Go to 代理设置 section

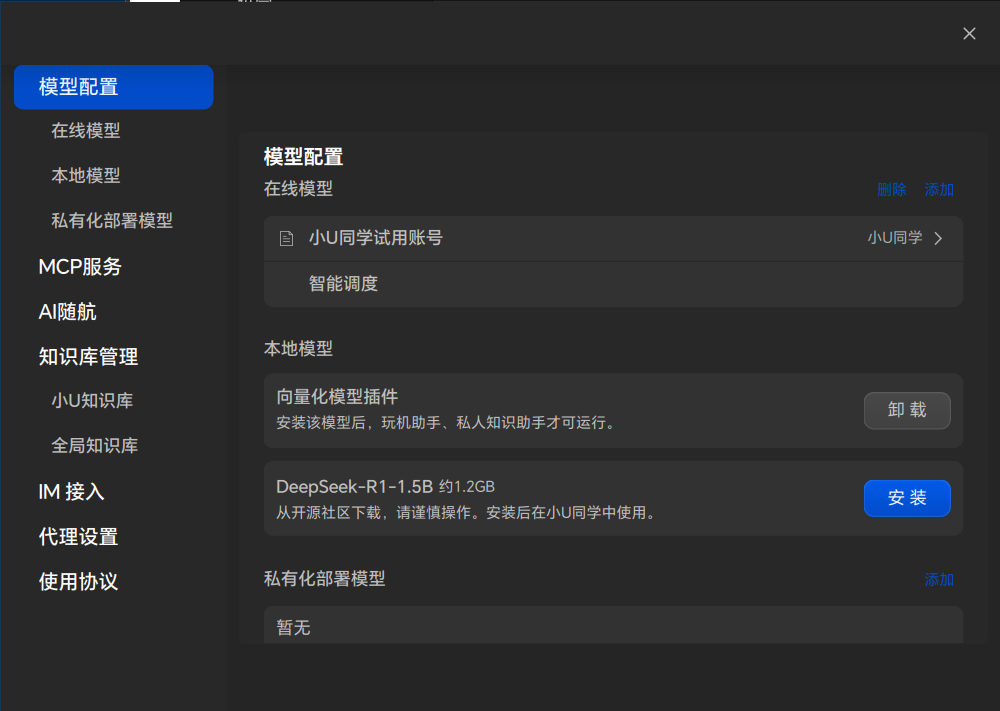pyautogui.click(x=78, y=537)
